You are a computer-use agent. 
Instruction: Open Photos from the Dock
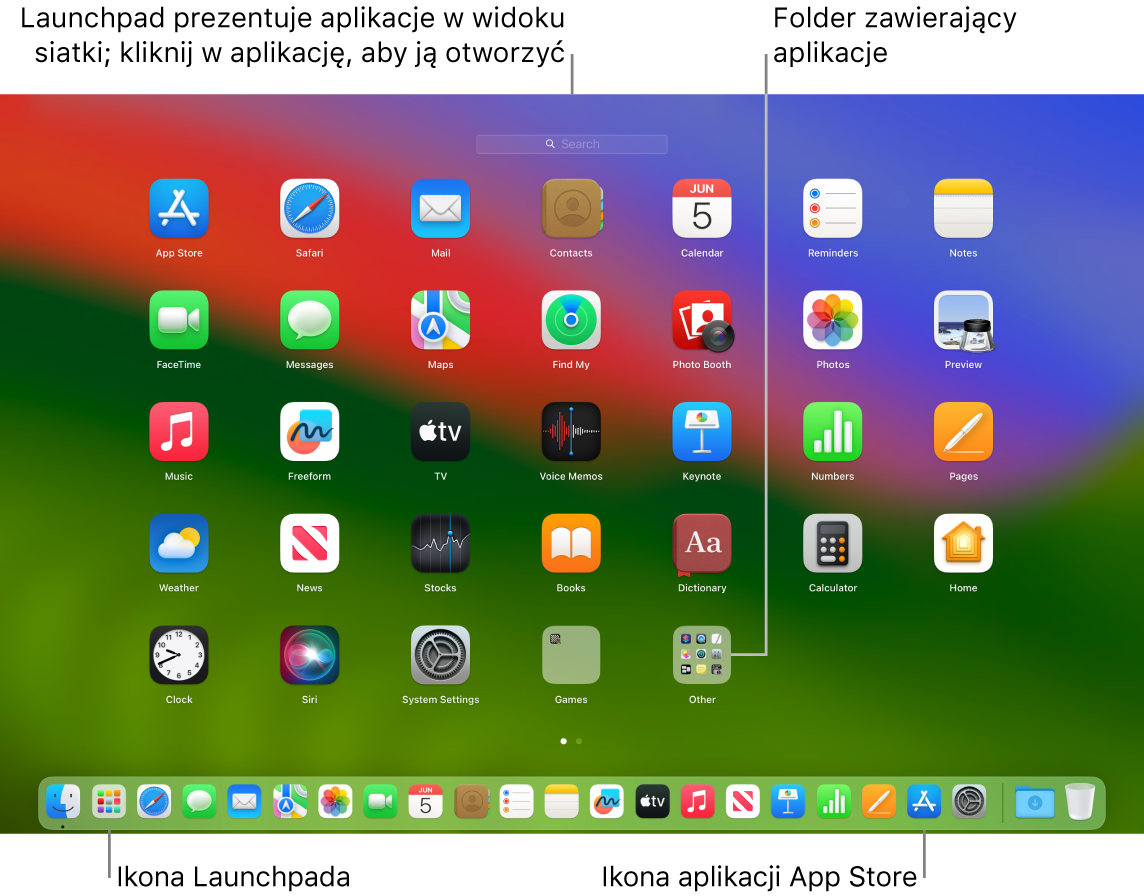tap(335, 802)
